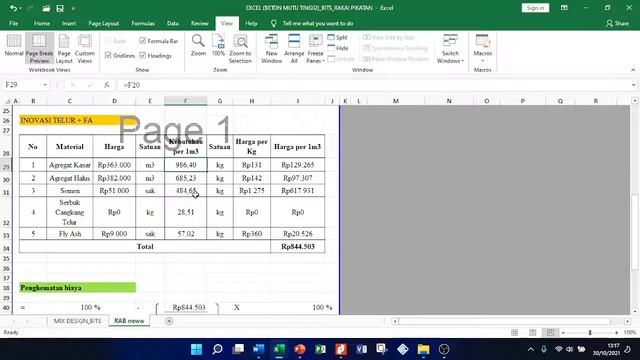Split the worksheet window
The image size is (640, 360).
pyautogui.click(x=338, y=38)
